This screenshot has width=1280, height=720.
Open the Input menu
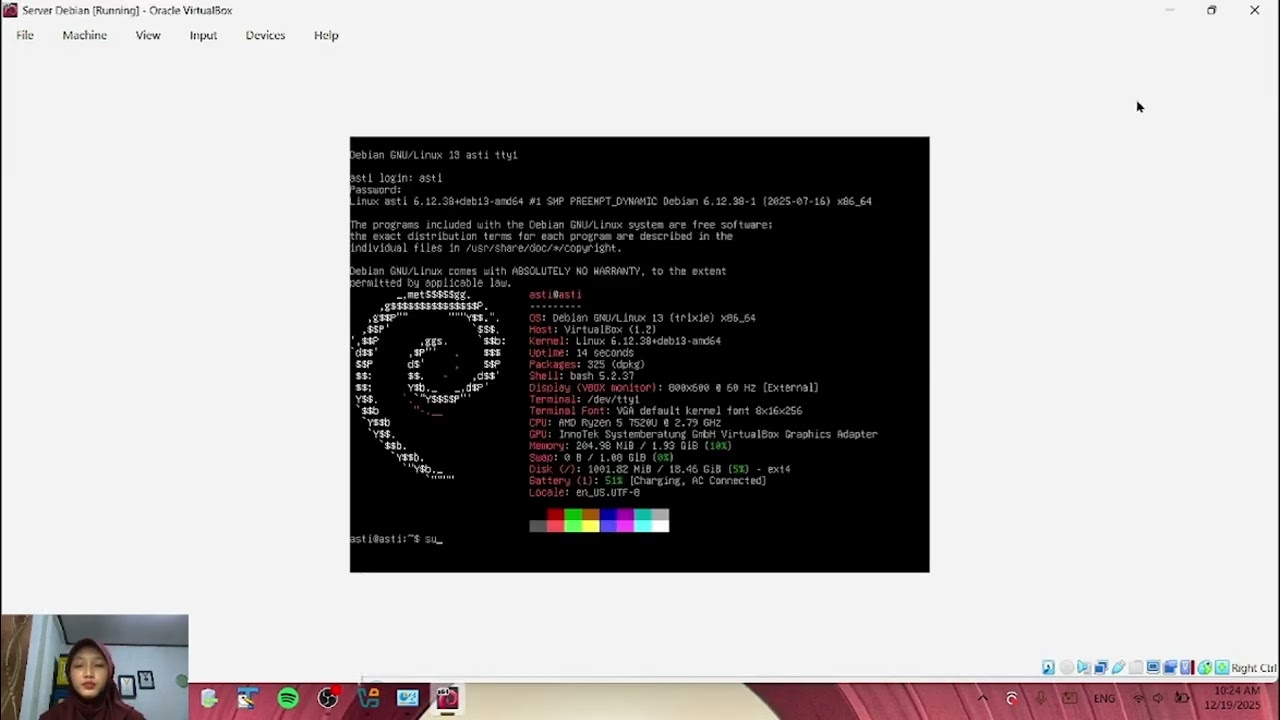[203, 35]
